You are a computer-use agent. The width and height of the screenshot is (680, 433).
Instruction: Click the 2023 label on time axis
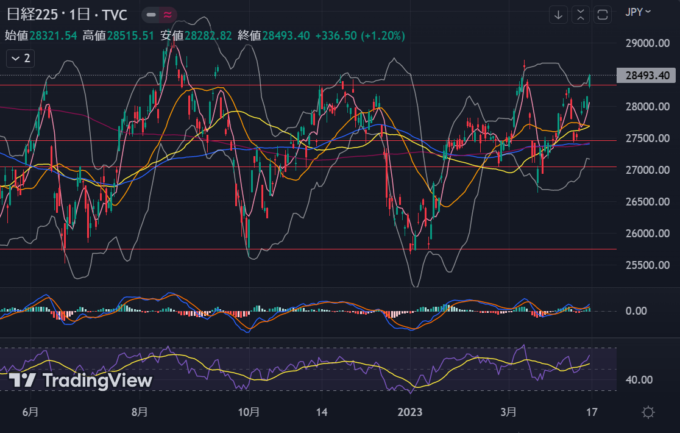pos(413,412)
